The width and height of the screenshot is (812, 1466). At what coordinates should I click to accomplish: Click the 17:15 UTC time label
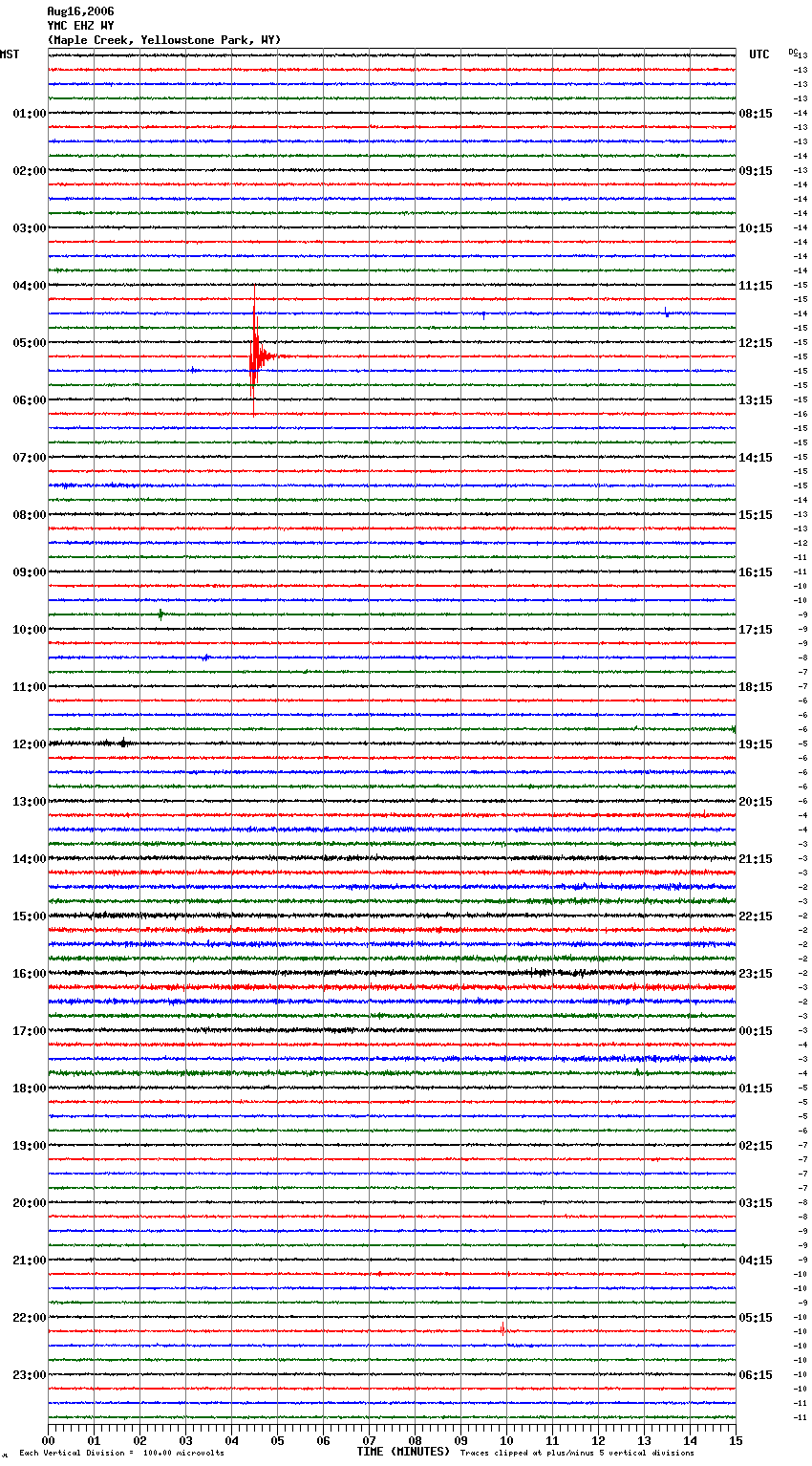(756, 630)
